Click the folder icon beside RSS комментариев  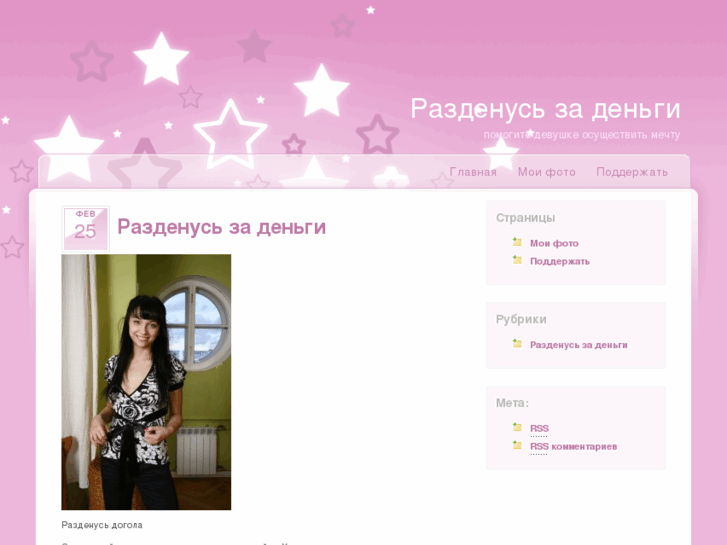pyautogui.click(x=517, y=445)
